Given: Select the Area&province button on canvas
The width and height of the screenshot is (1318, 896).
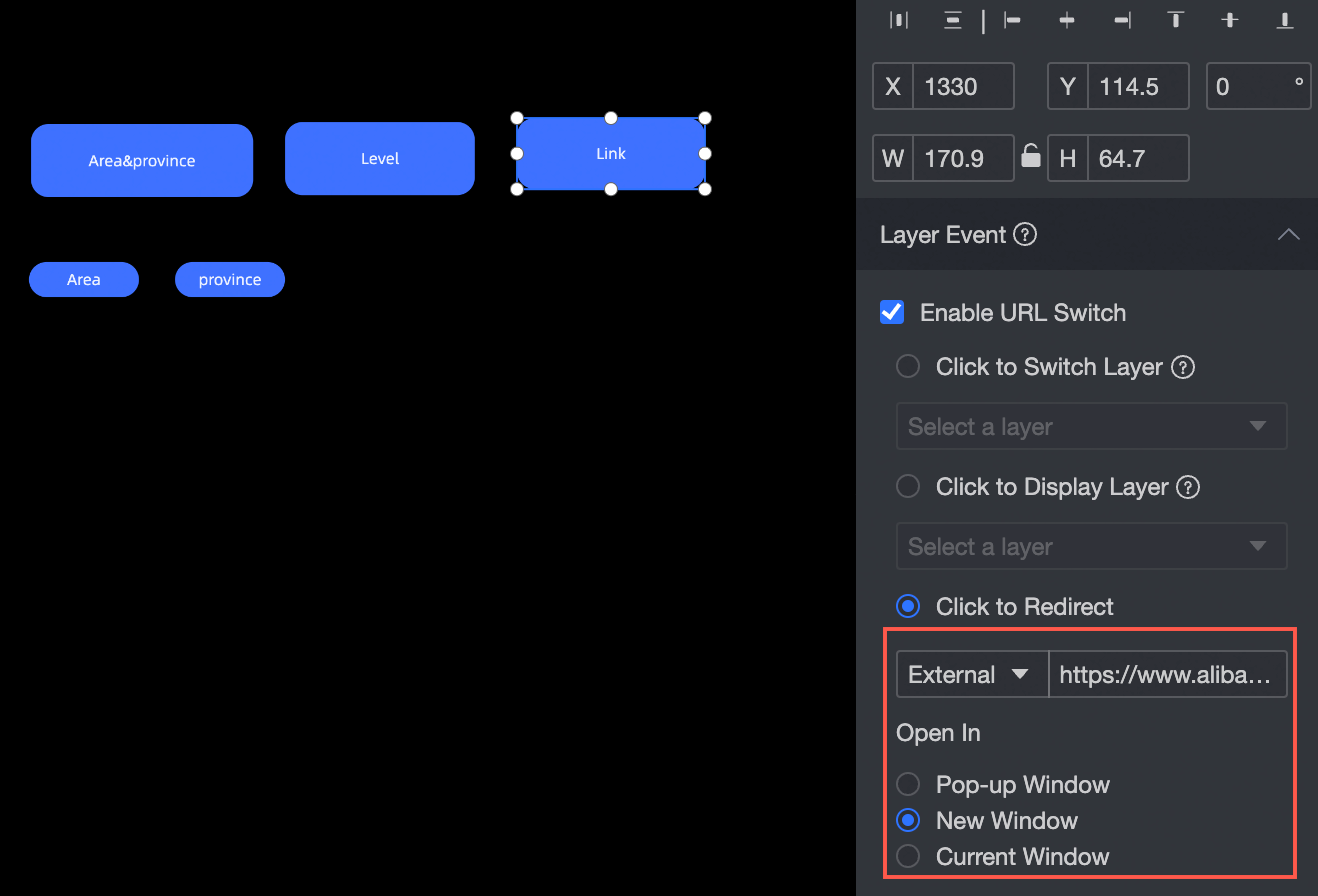Looking at the screenshot, I should [142, 160].
